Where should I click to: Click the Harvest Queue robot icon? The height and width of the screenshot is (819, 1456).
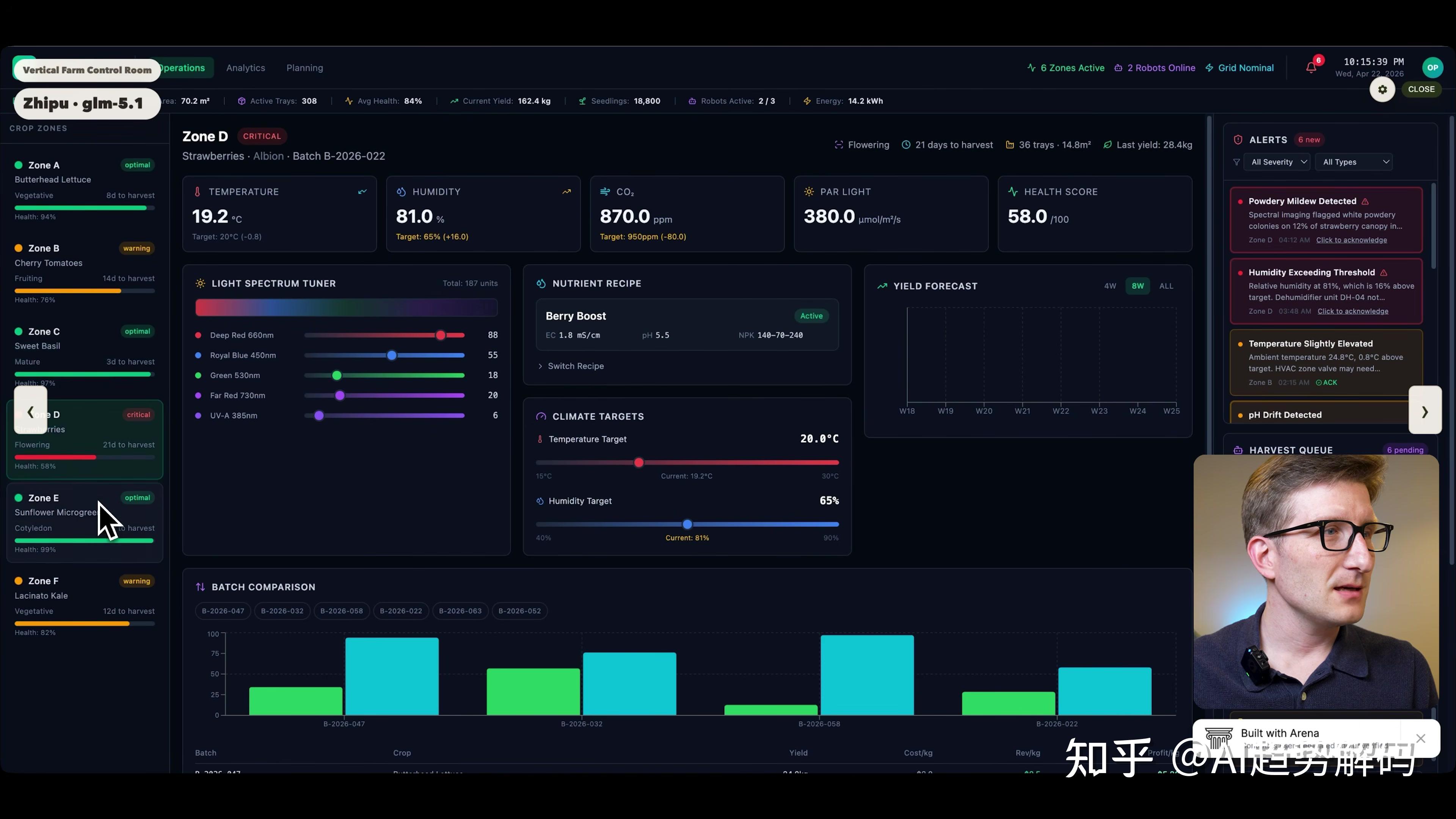(x=1238, y=450)
